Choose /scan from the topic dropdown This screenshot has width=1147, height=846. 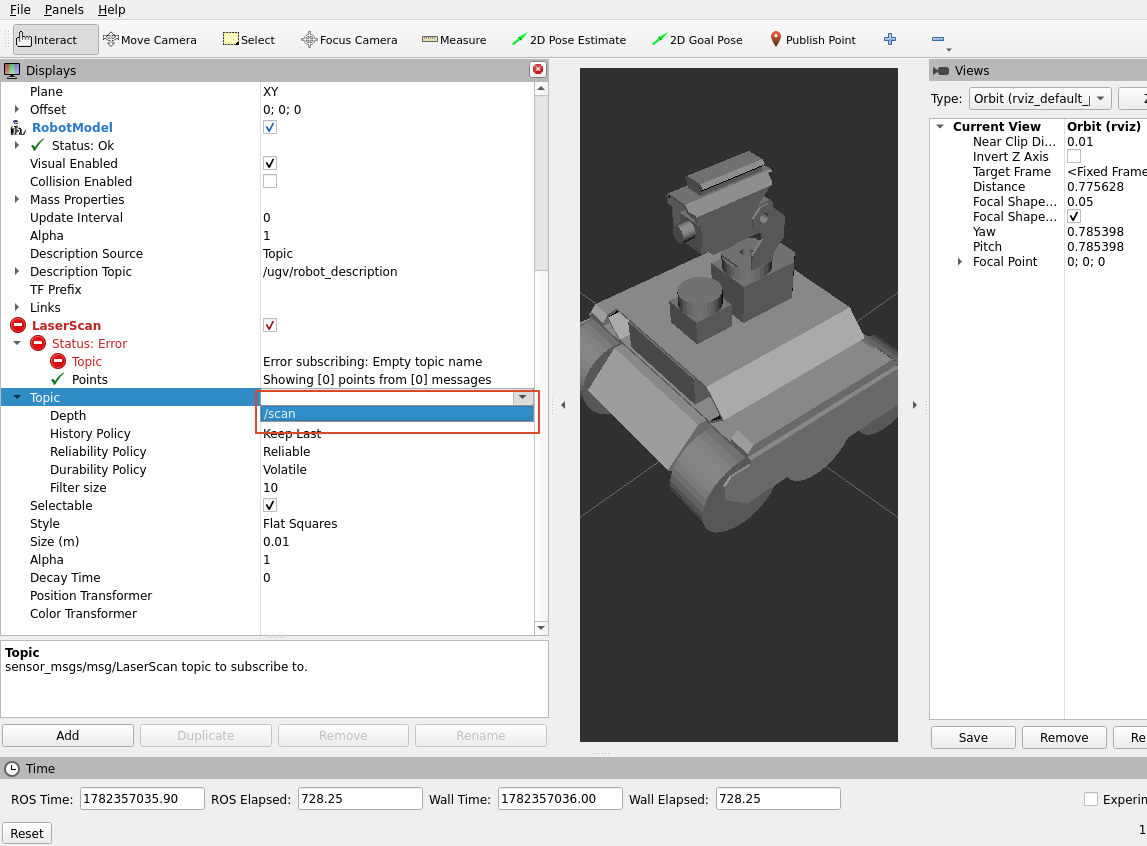pos(397,414)
